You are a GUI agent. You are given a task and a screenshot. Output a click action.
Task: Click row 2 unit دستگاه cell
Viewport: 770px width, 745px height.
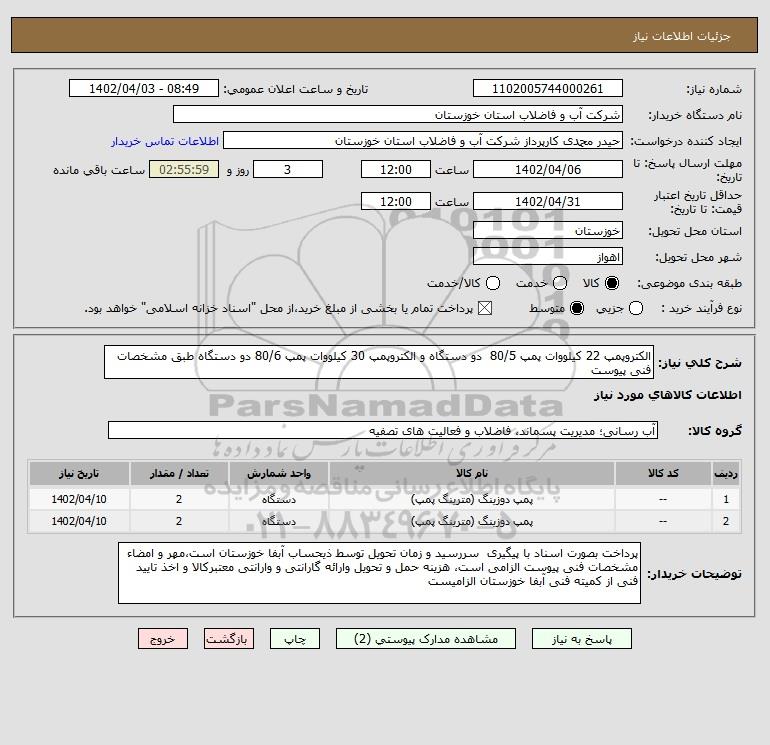pyautogui.click(x=278, y=522)
